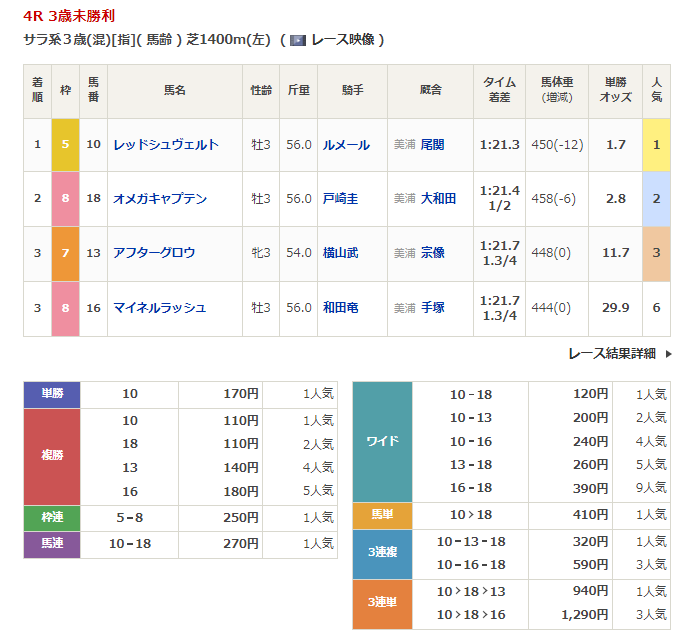Click the yellow frame 5 swatch

(x=66, y=145)
